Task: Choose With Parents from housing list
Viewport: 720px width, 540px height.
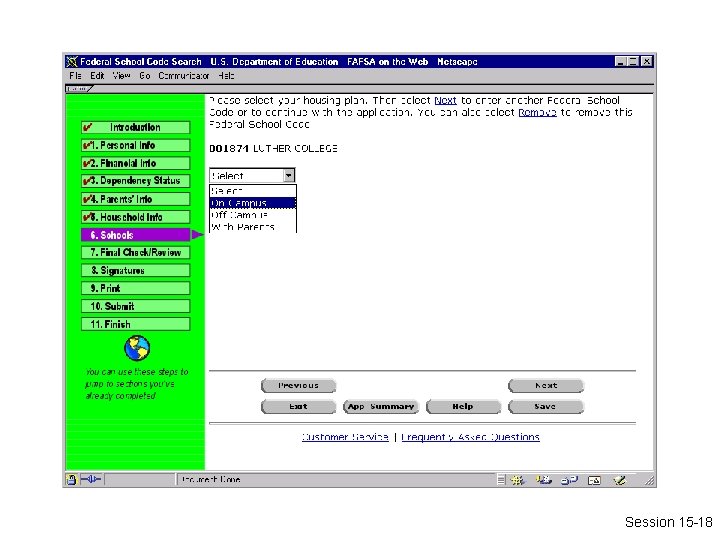Action: coord(253,227)
